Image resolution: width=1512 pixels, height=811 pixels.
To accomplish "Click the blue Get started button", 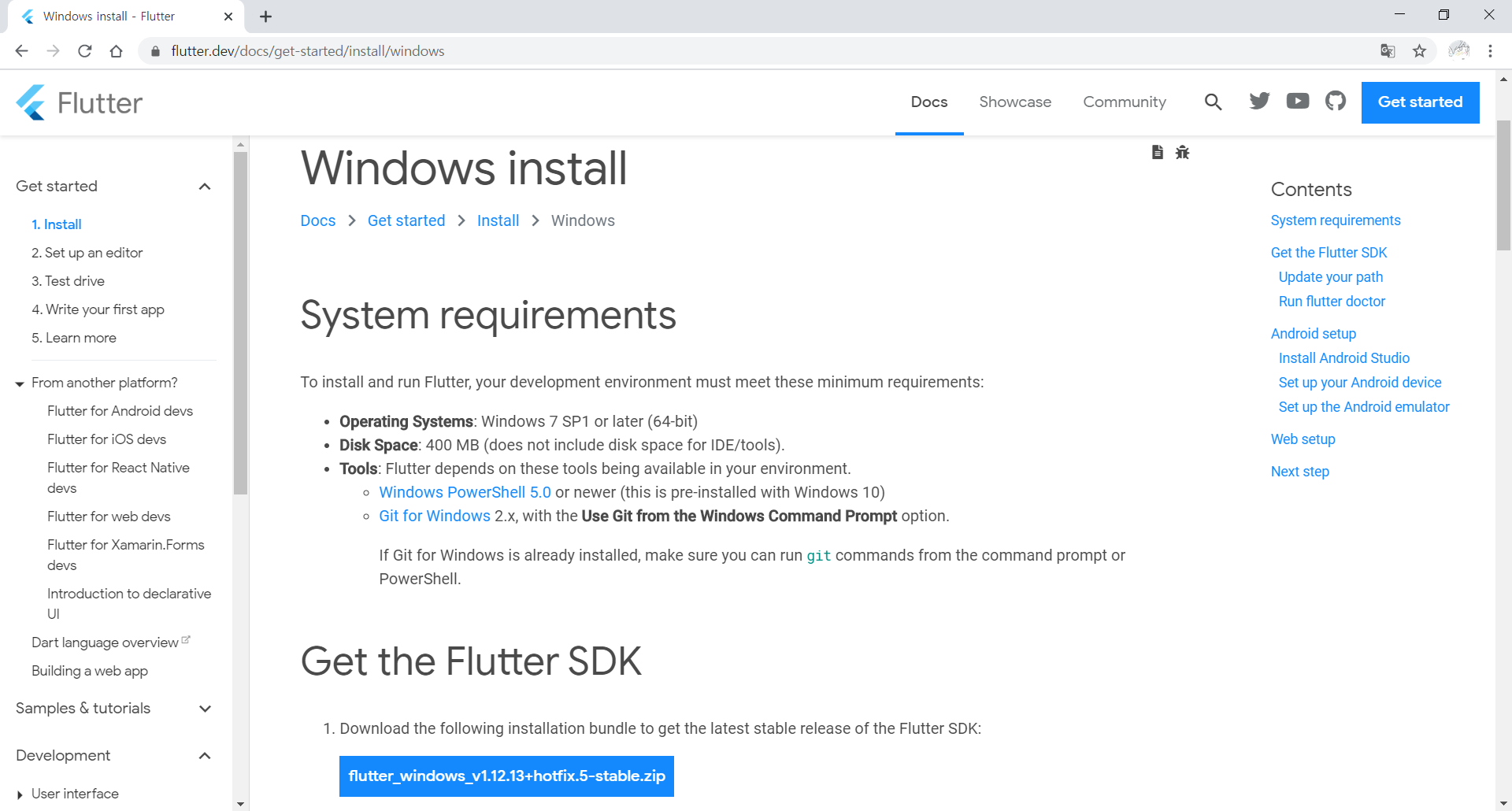I will coord(1420,102).
